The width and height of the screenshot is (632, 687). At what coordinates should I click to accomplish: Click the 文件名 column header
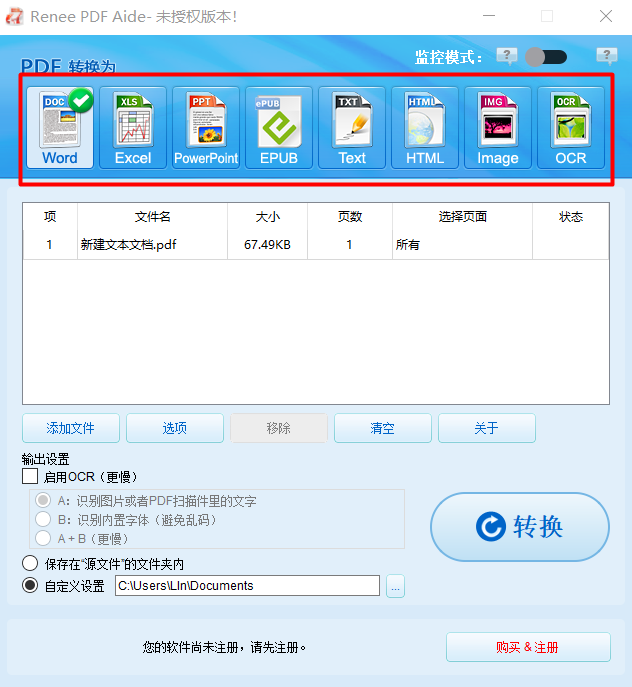[x=153, y=217]
